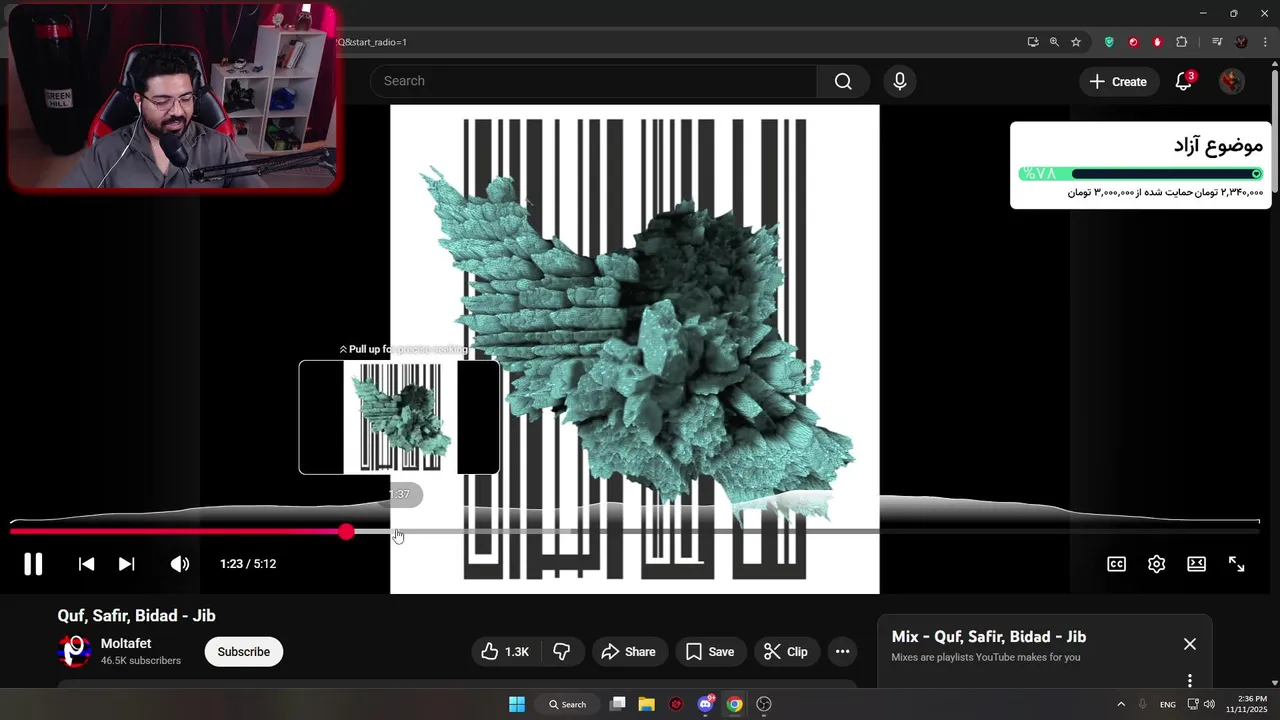Open the red app icon on the taskbar
The width and height of the screenshot is (1280, 720).
pyautogui.click(x=676, y=704)
